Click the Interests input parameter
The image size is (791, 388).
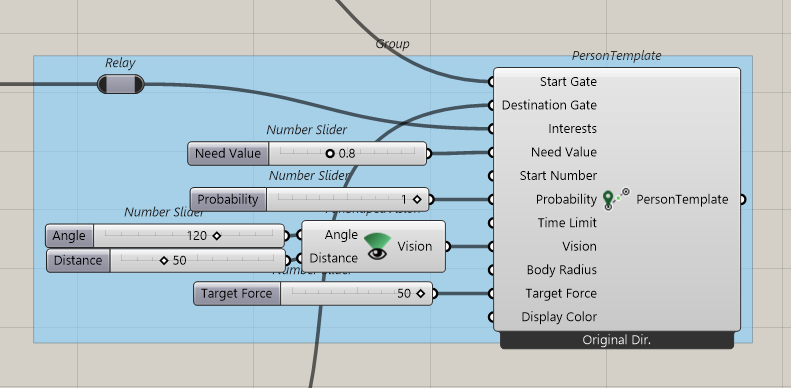[573, 129]
